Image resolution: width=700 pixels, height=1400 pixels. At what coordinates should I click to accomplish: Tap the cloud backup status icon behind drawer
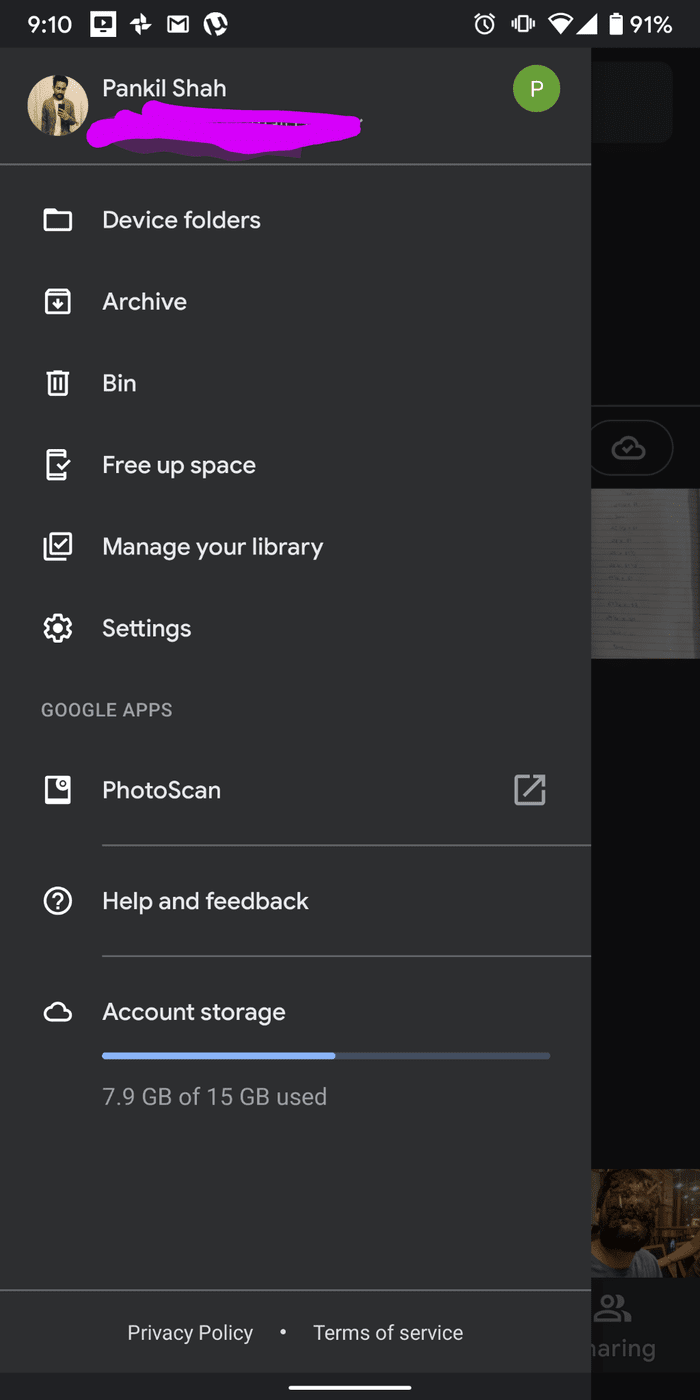[628, 448]
